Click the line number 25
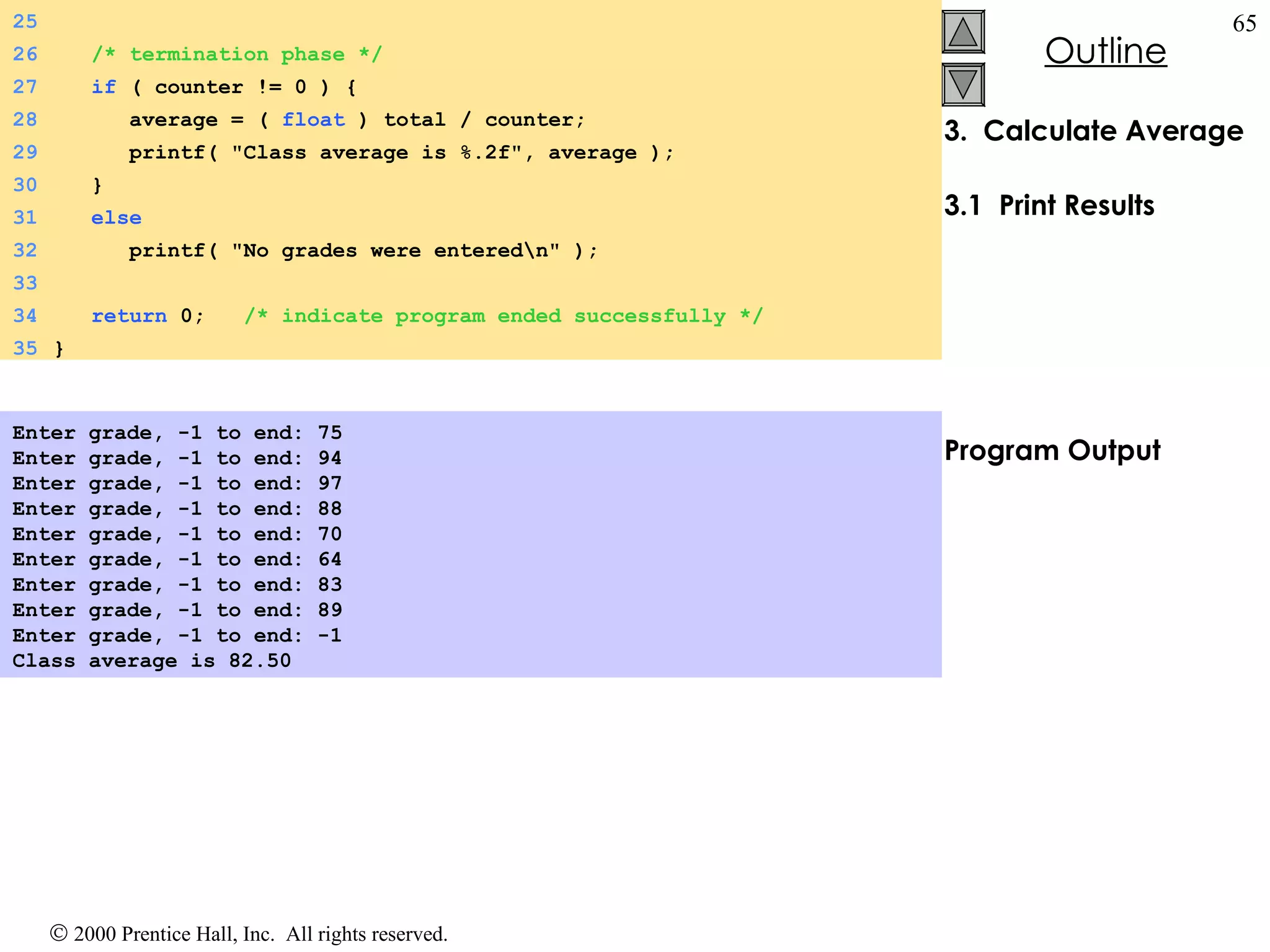This screenshot has height=952, width=1270. pos(25,22)
